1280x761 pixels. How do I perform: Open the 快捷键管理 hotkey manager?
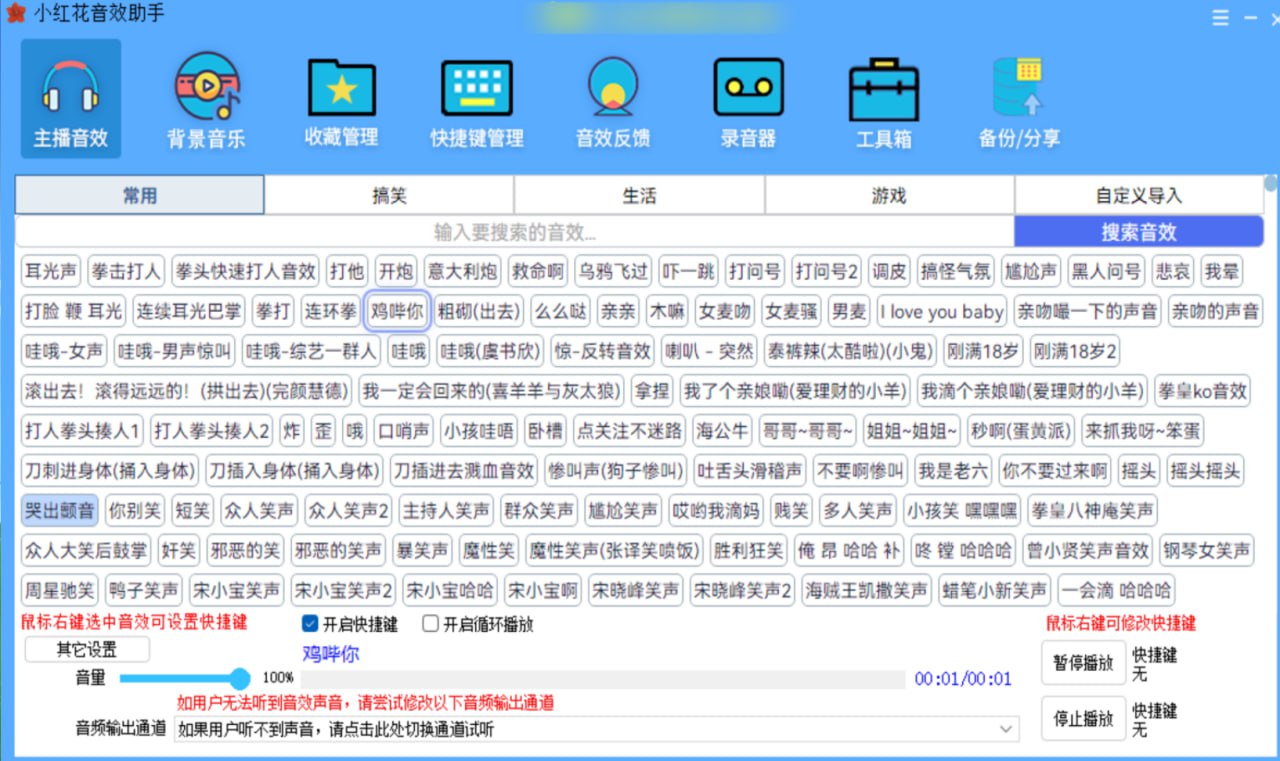point(477,98)
